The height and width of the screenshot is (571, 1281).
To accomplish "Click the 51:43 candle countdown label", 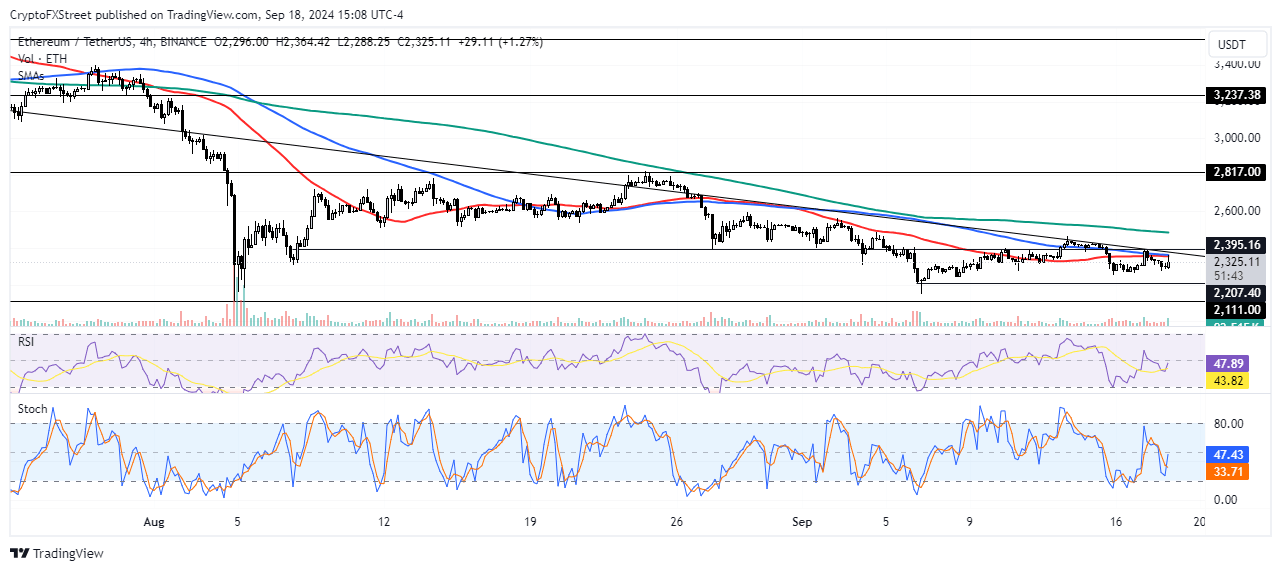I will click(1229, 274).
